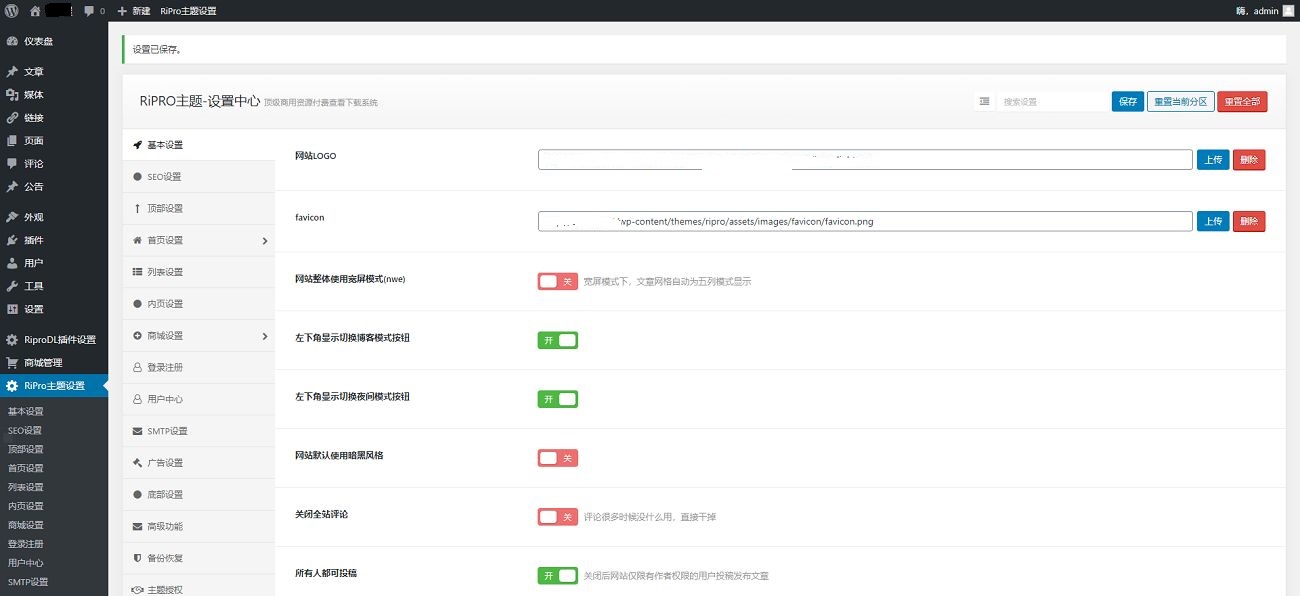
Task: Click the highlighted RiPro主题设置 gear icon in the sidebar
Action: [x=12, y=386]
